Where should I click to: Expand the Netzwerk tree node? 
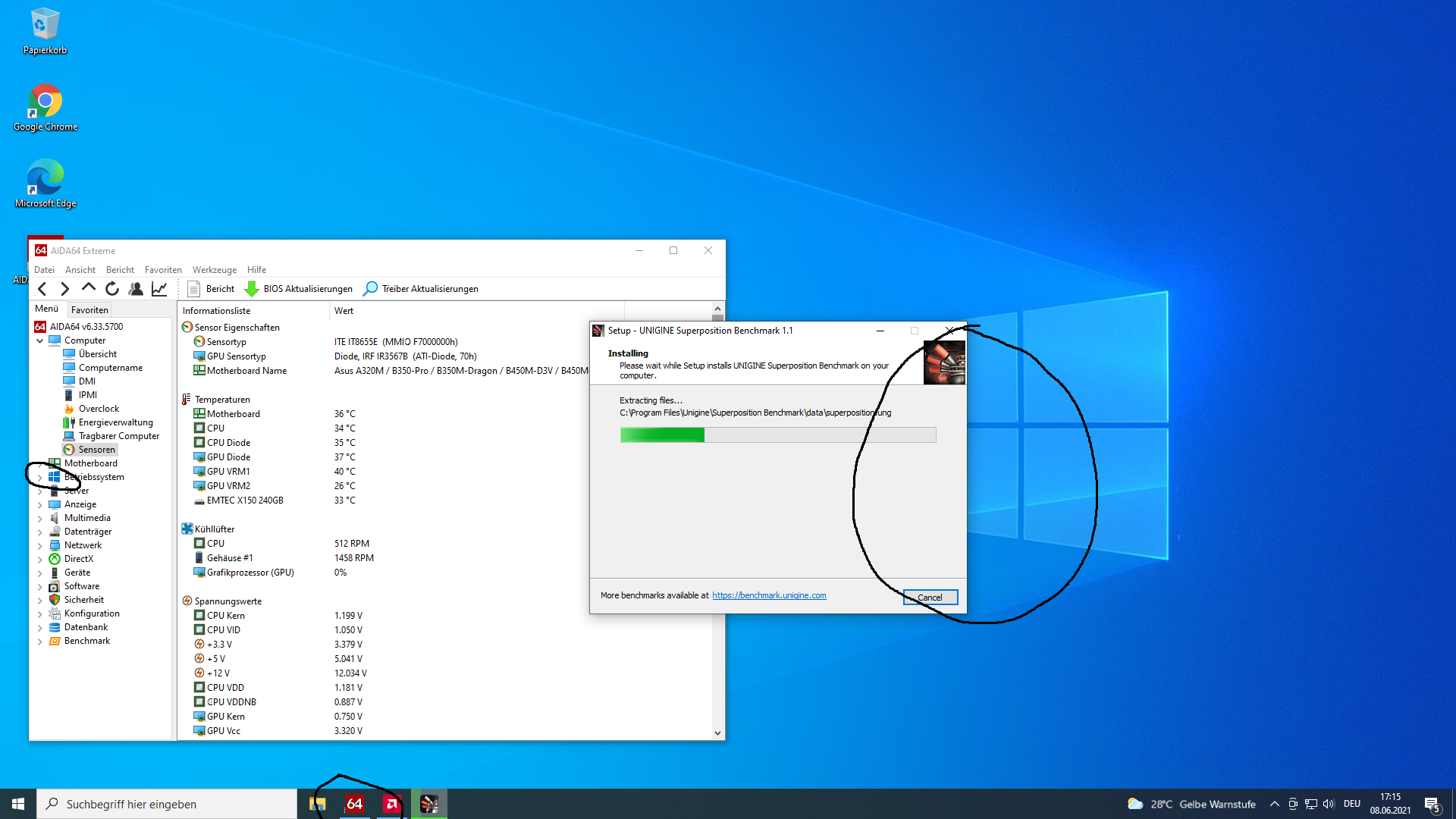[40, 545]
